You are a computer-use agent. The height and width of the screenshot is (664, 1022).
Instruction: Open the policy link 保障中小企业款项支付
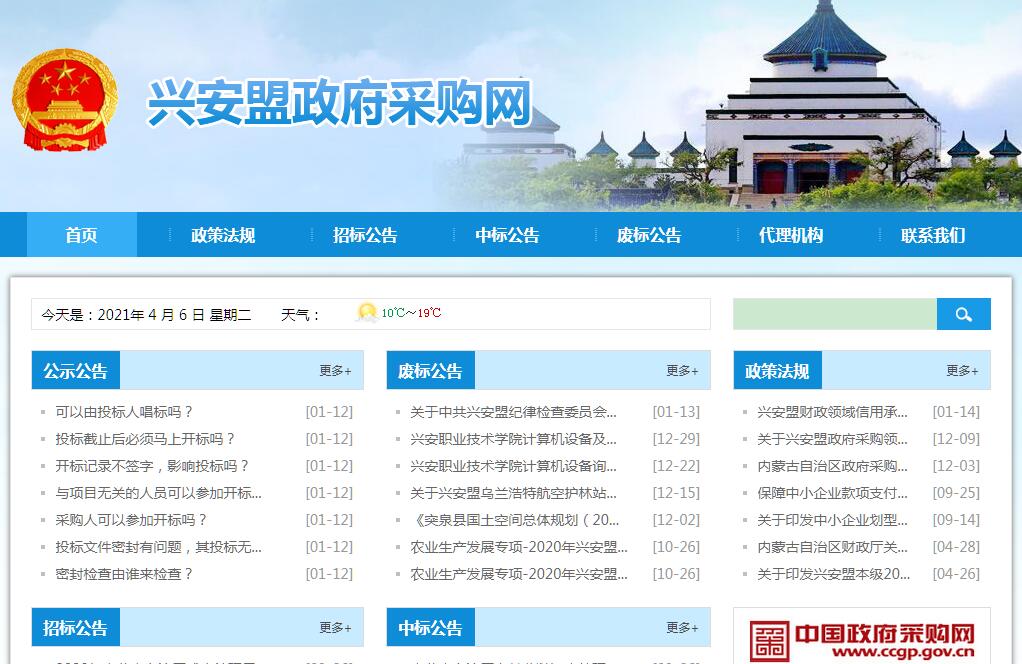832,493
